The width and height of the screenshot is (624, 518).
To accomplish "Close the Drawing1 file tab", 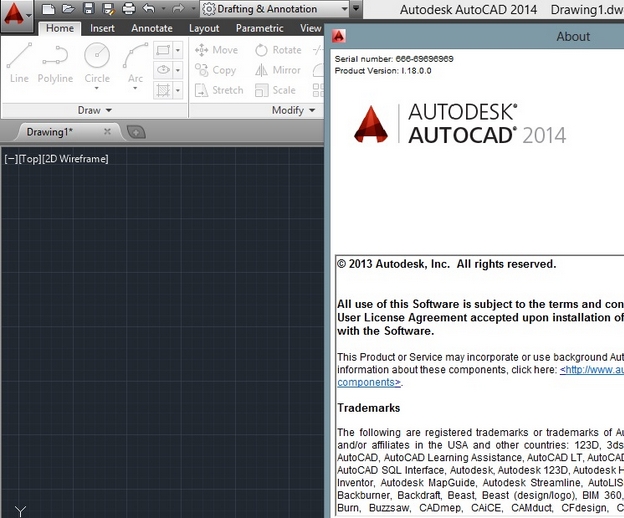I will click(107, 131).
